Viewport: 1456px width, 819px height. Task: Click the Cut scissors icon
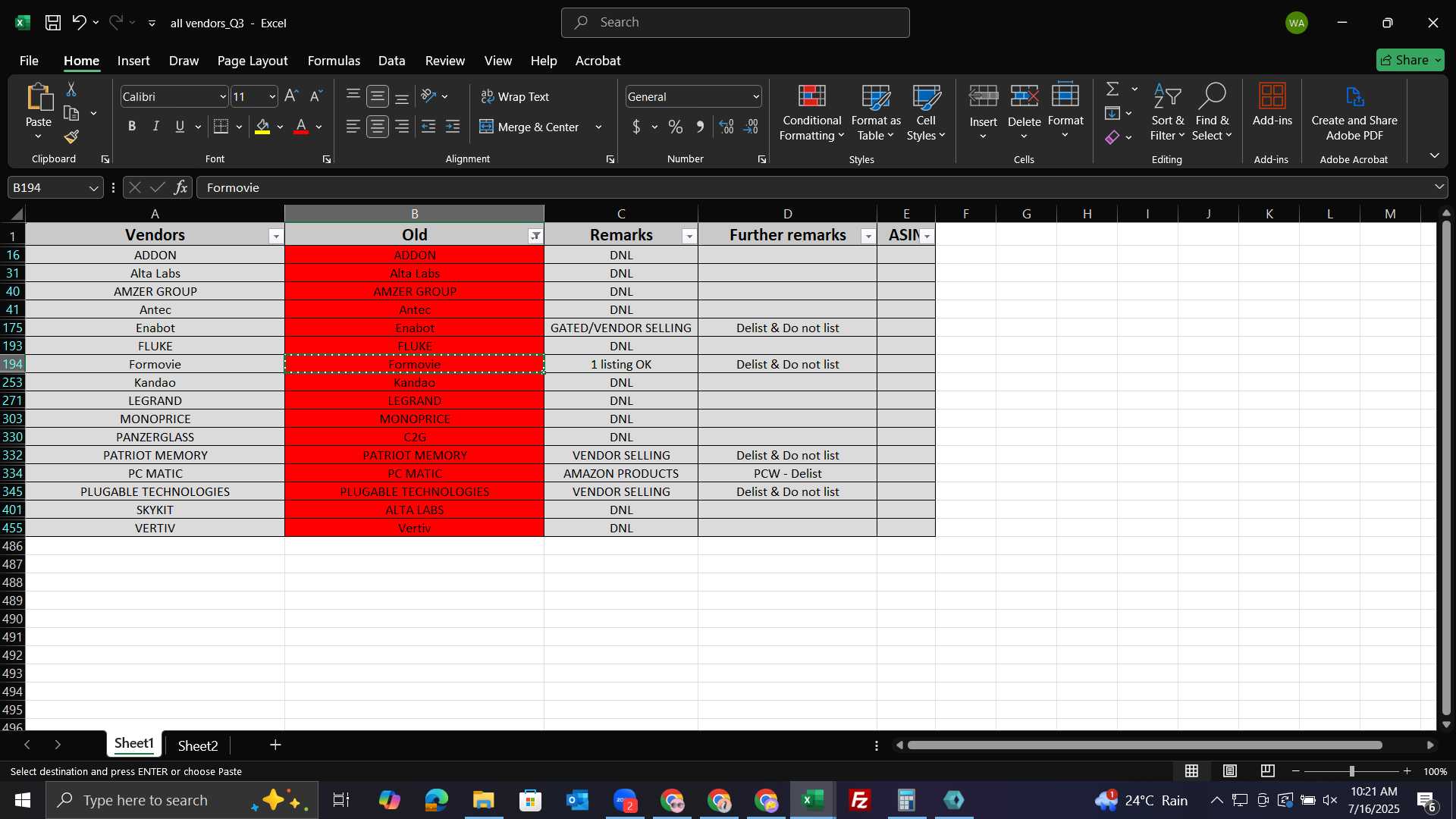[x=71, y=89]
